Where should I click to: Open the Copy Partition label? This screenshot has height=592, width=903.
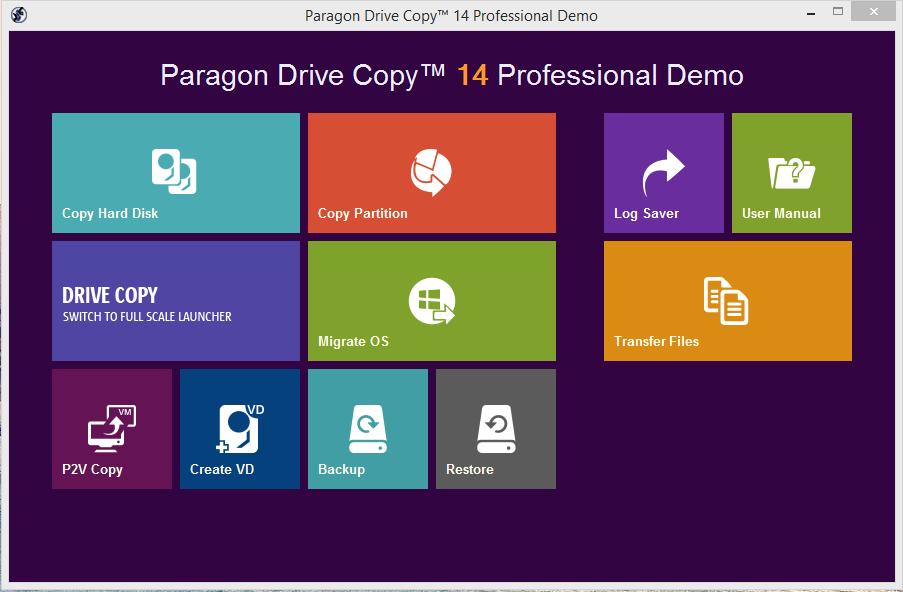362,214
